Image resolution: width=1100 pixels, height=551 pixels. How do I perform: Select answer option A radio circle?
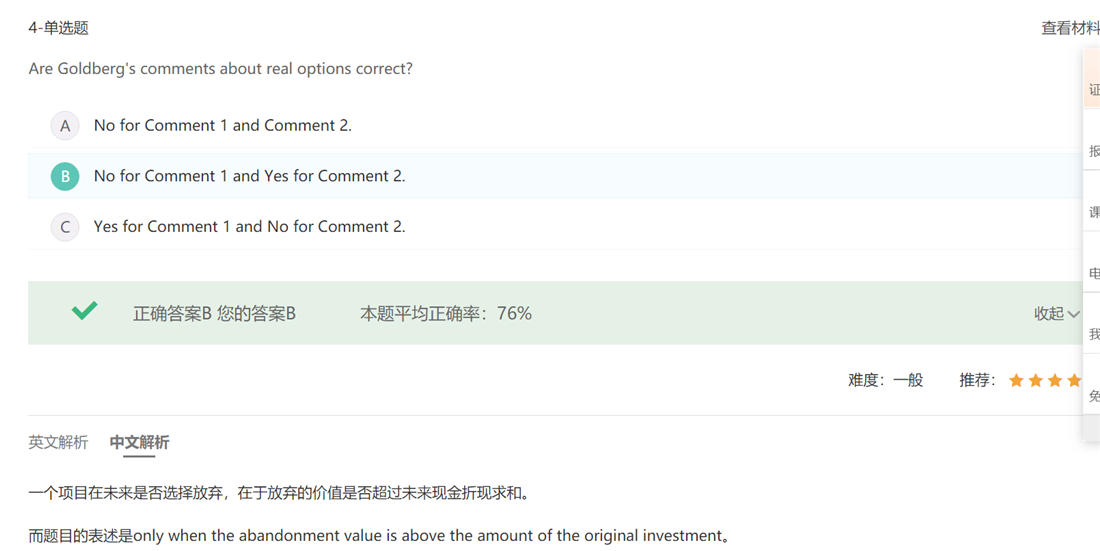pyautogui.click(x=65, y=126)
